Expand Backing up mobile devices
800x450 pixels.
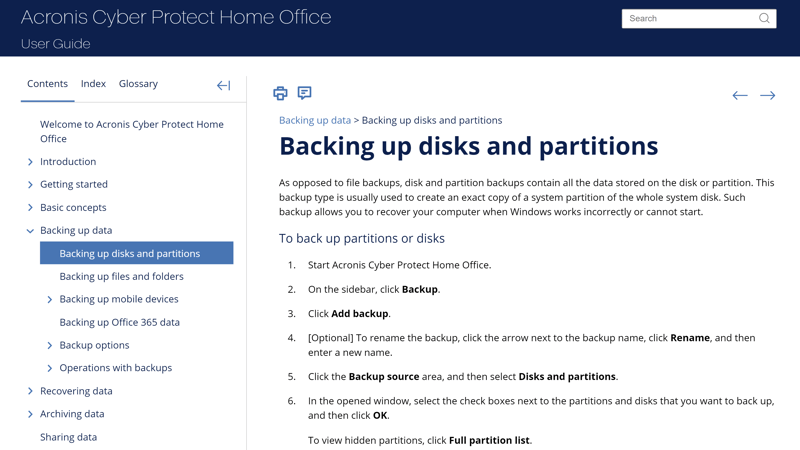(x=49, y=299)
